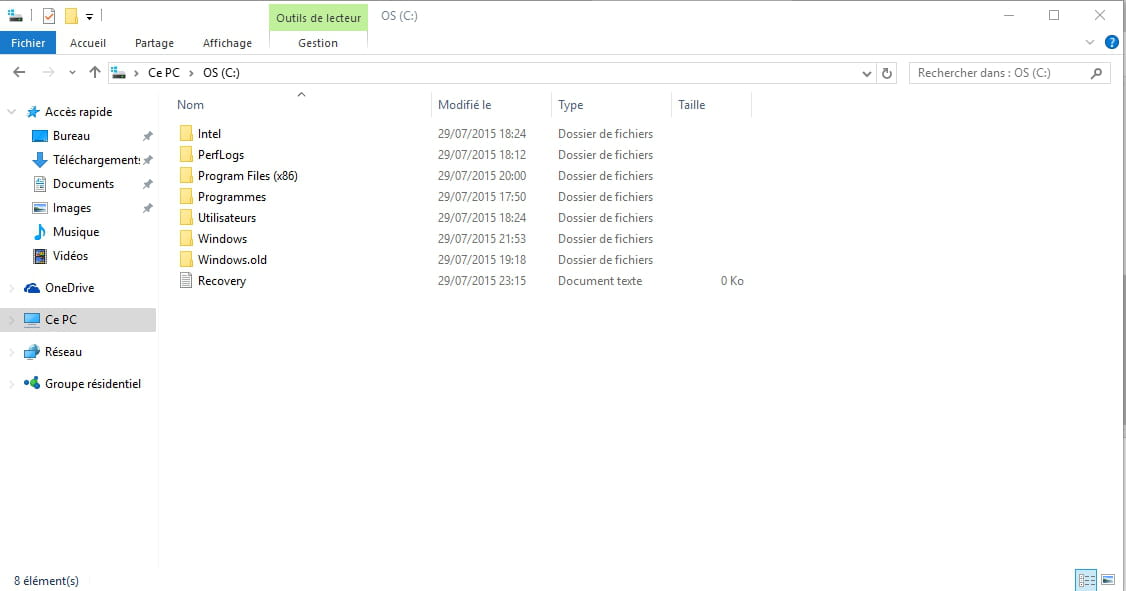Select Réseau in navigation pane
The height and width of the screenshot is (591, 1126).
[63, 352]
